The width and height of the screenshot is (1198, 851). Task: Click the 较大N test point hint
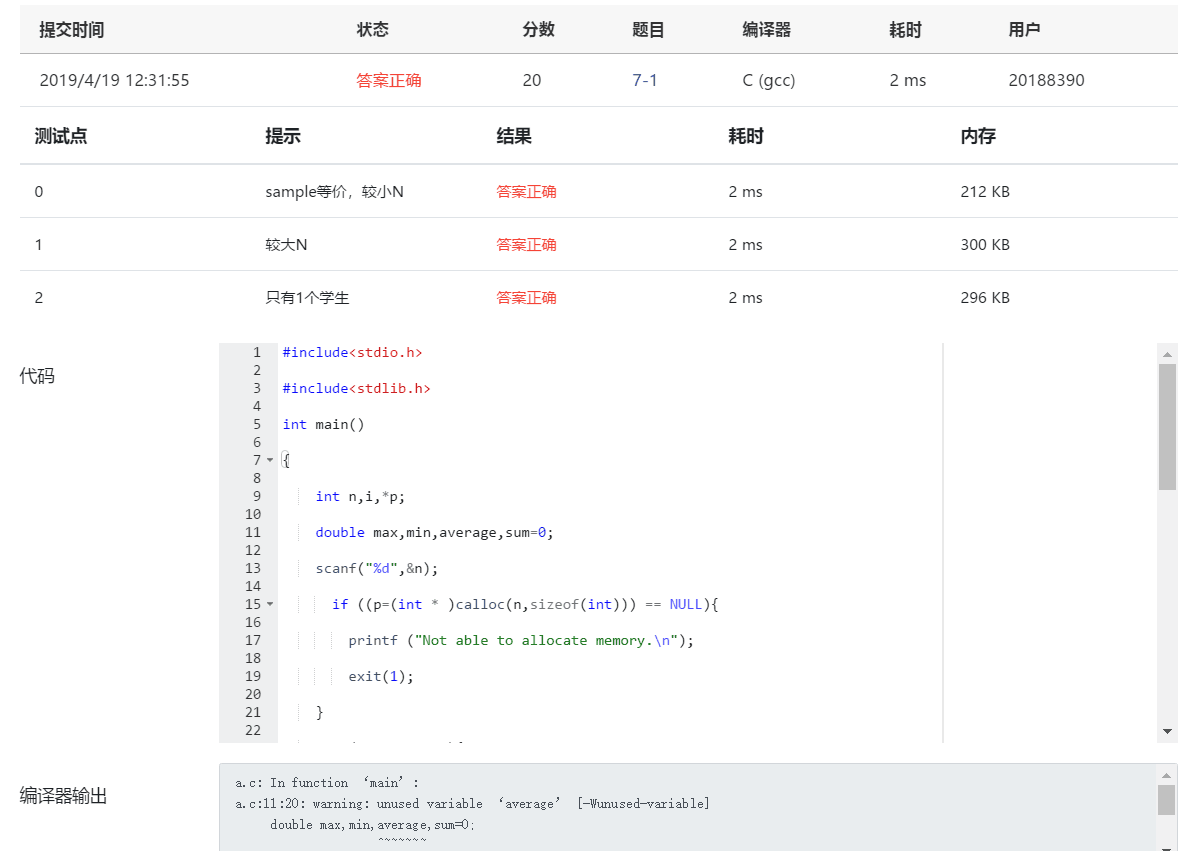pos(286,244)
